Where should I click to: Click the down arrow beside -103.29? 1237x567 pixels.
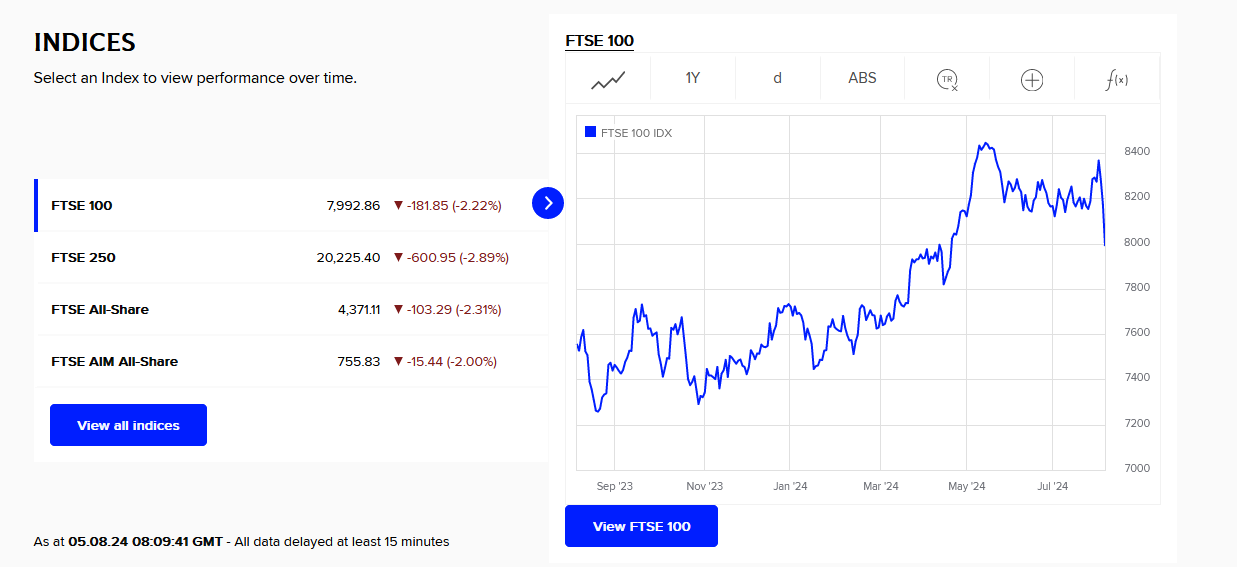tap(398, 309)
